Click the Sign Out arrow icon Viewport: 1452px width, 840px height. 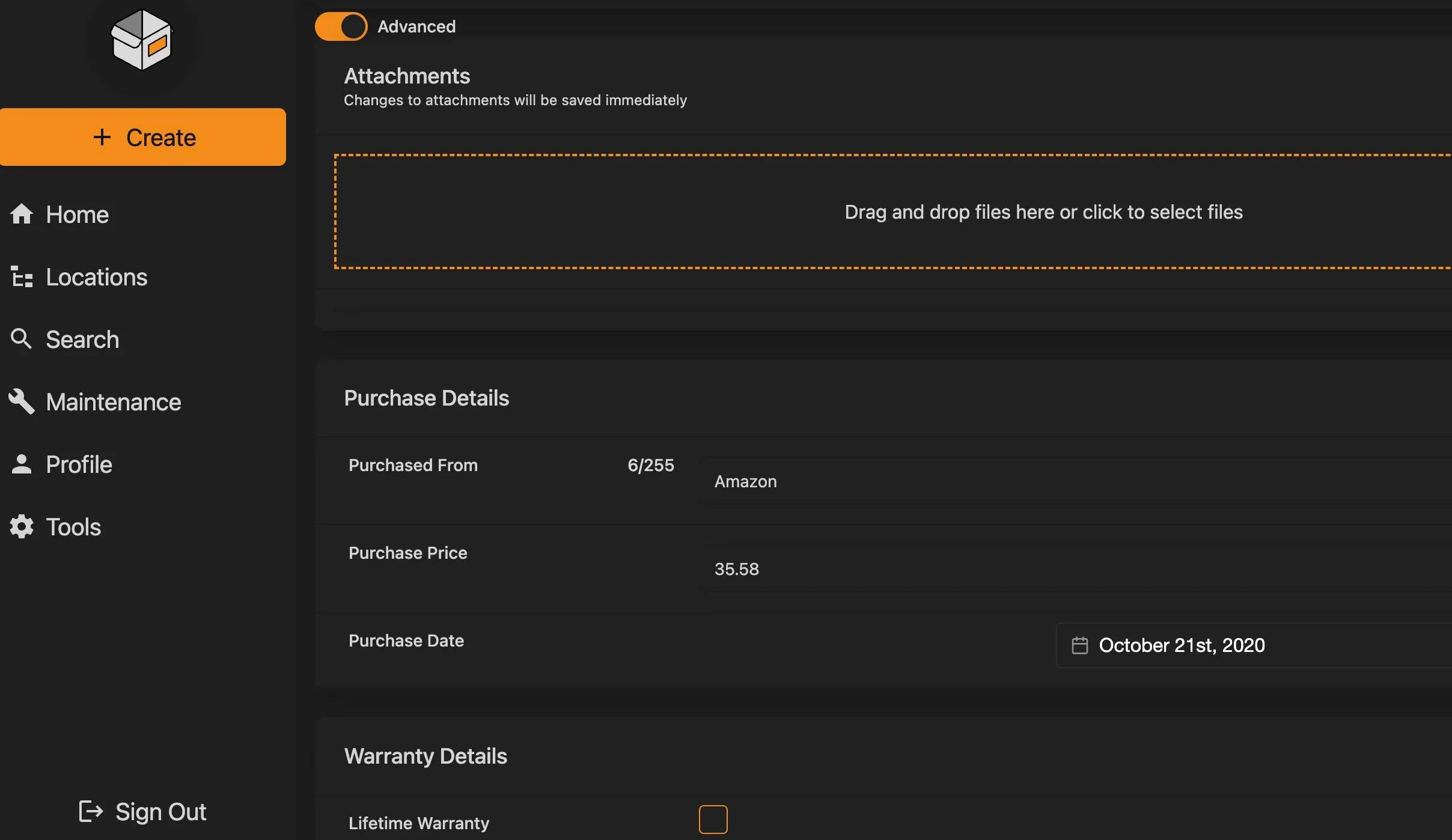(x=91, y=811)
